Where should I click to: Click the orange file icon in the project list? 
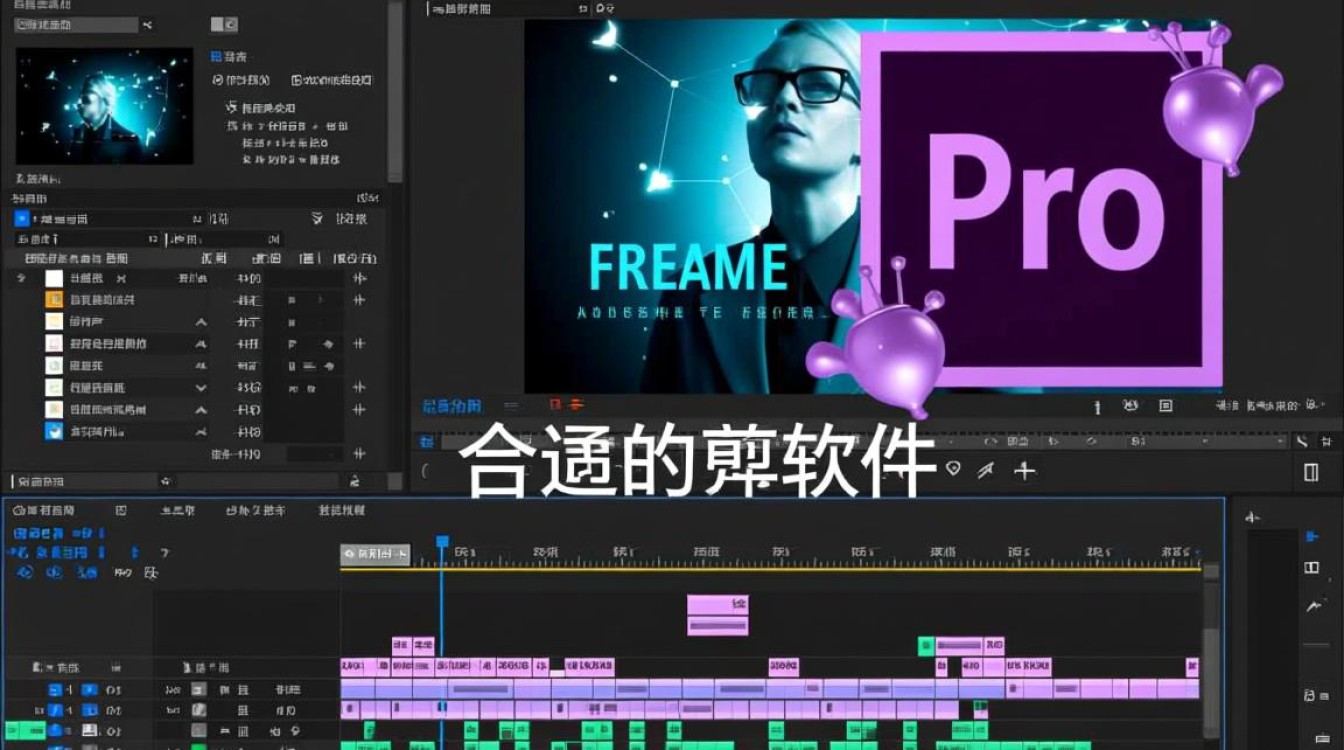(54, 300)
